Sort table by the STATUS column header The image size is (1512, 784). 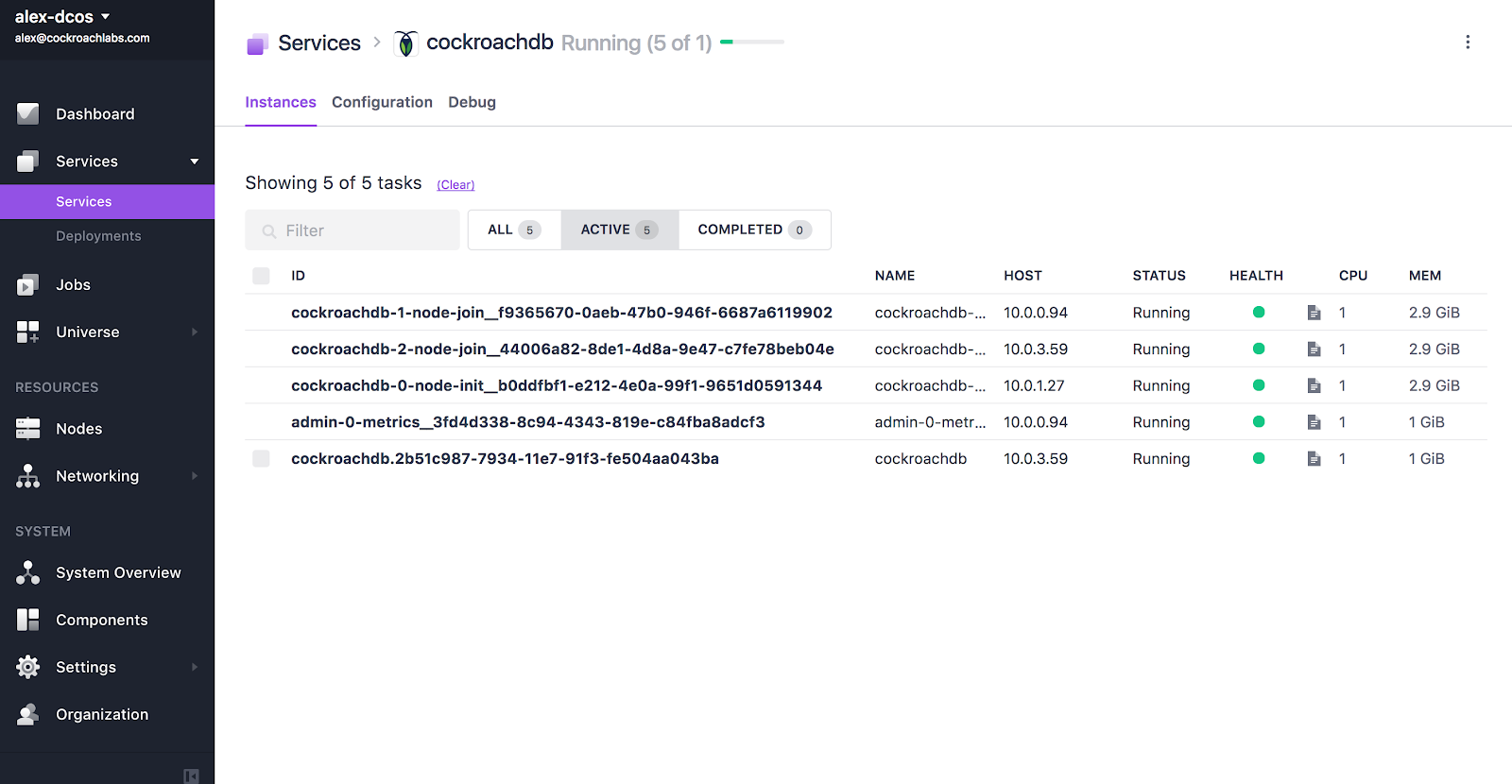1159,276
